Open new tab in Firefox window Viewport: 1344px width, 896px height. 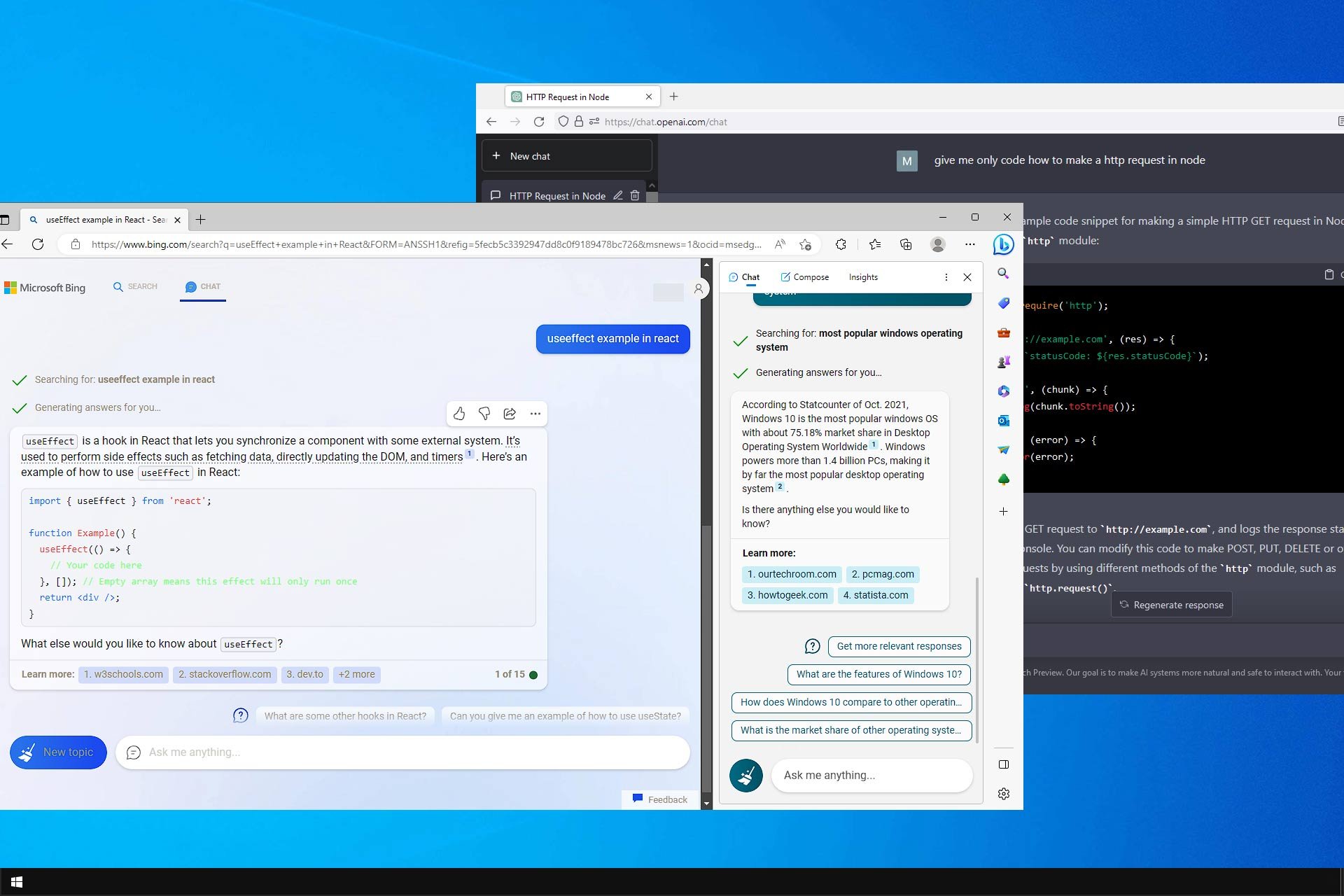673,97
